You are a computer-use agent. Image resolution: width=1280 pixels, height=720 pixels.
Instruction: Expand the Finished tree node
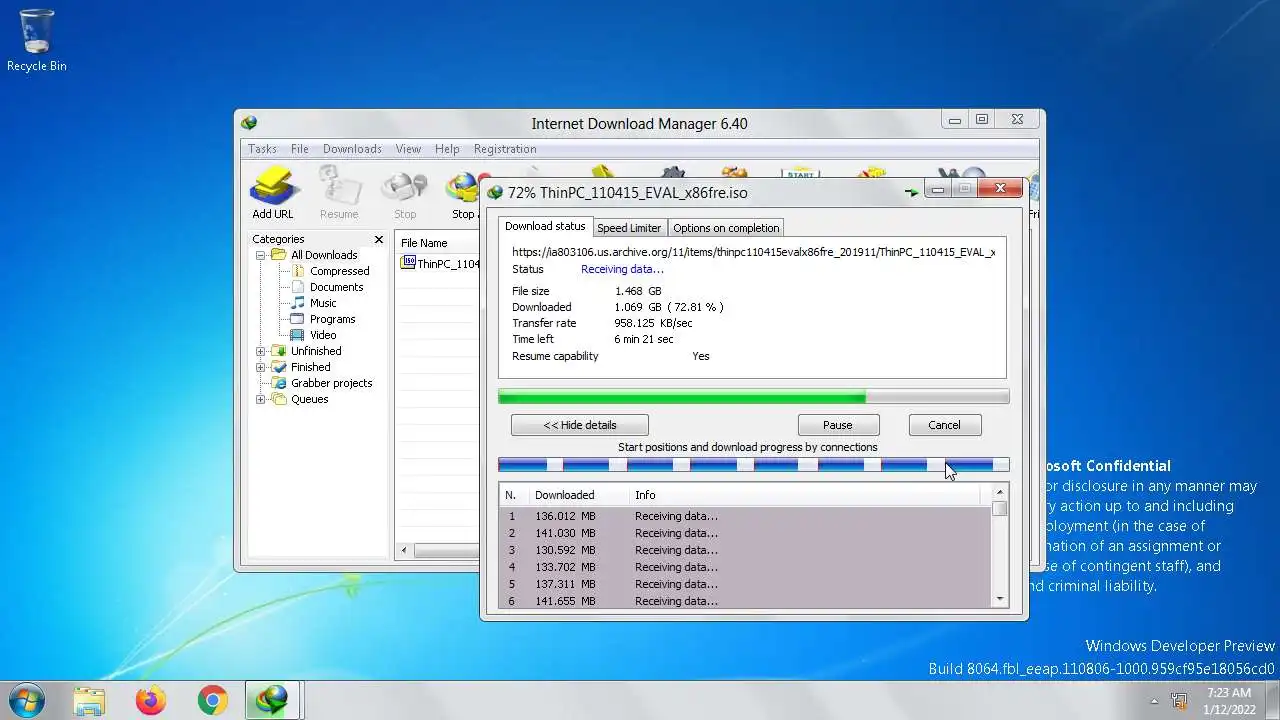coord(261,367)
